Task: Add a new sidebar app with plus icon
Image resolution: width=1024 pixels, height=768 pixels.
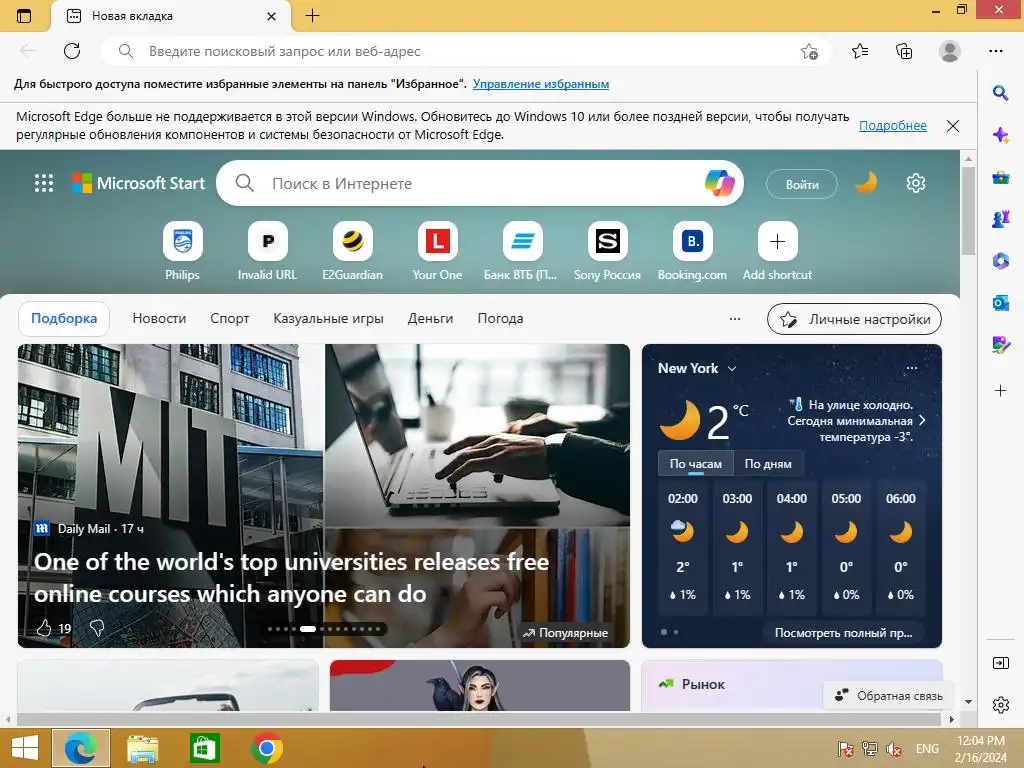Action: point(1000,391)
